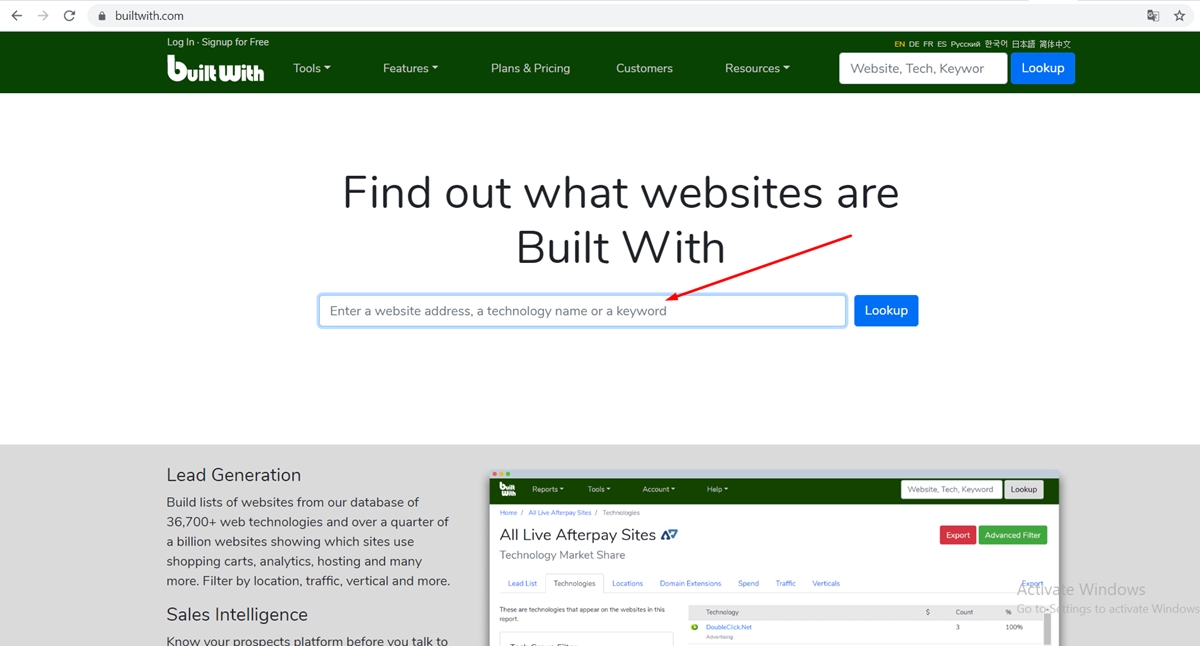This screenshot has height=646, width=1200.
Task: Click Lookup button beside main search field
Action: click(886, 311)
